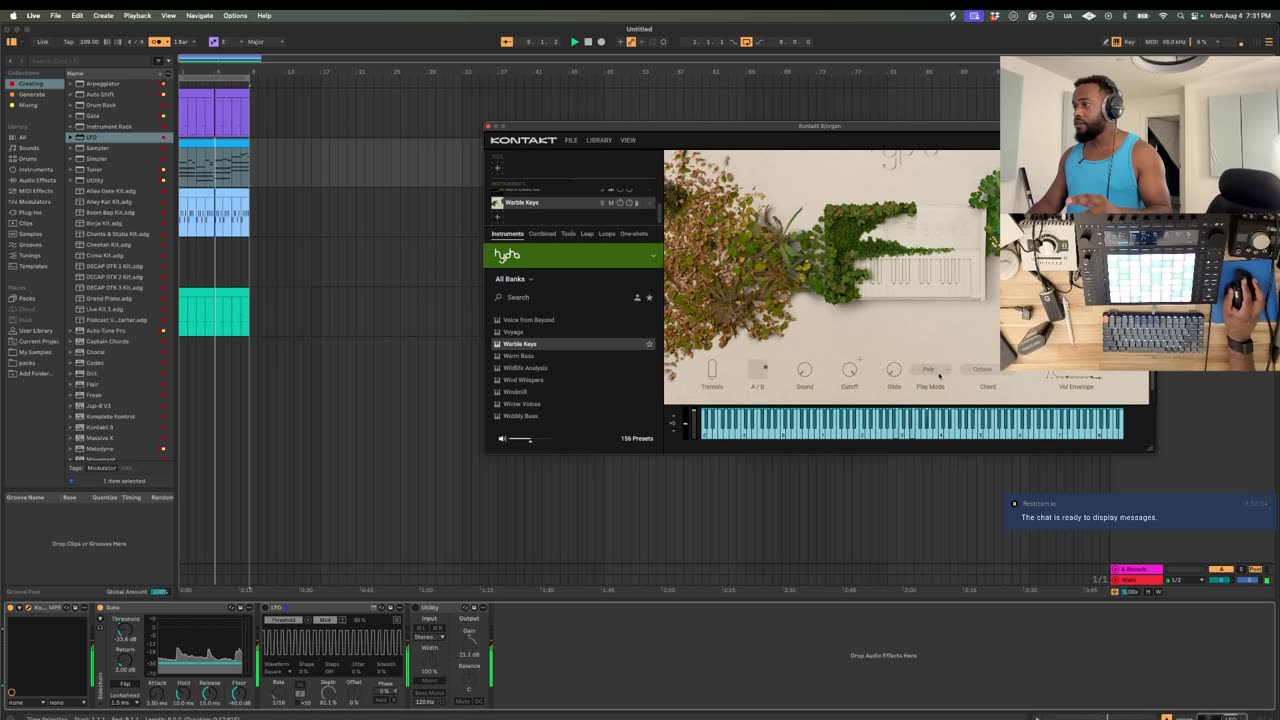Switch to the Loops tab in Kontakt
The image size is (1280, 720).
point(607,234)
